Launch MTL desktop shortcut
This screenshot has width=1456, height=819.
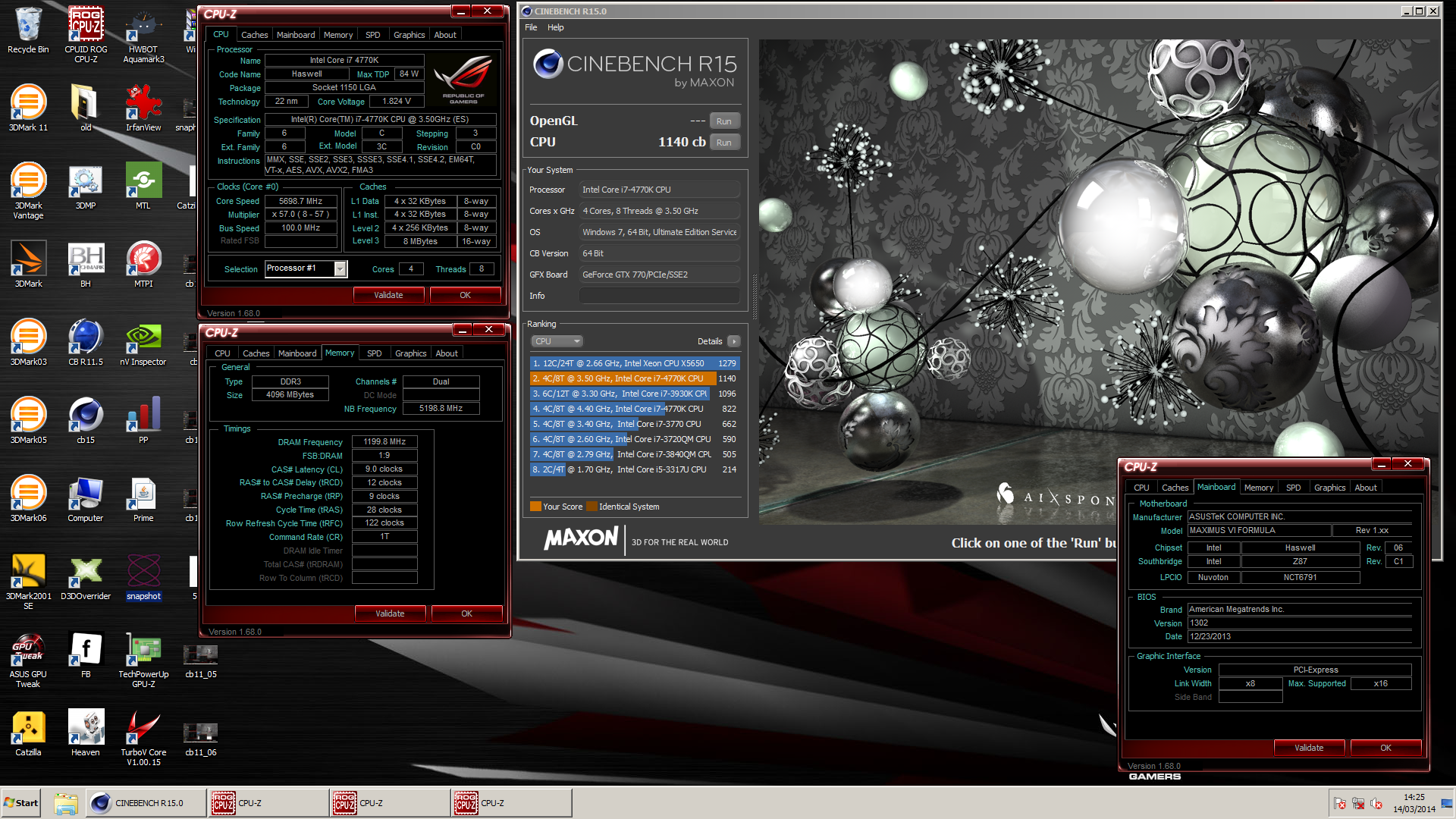point(143,187)
